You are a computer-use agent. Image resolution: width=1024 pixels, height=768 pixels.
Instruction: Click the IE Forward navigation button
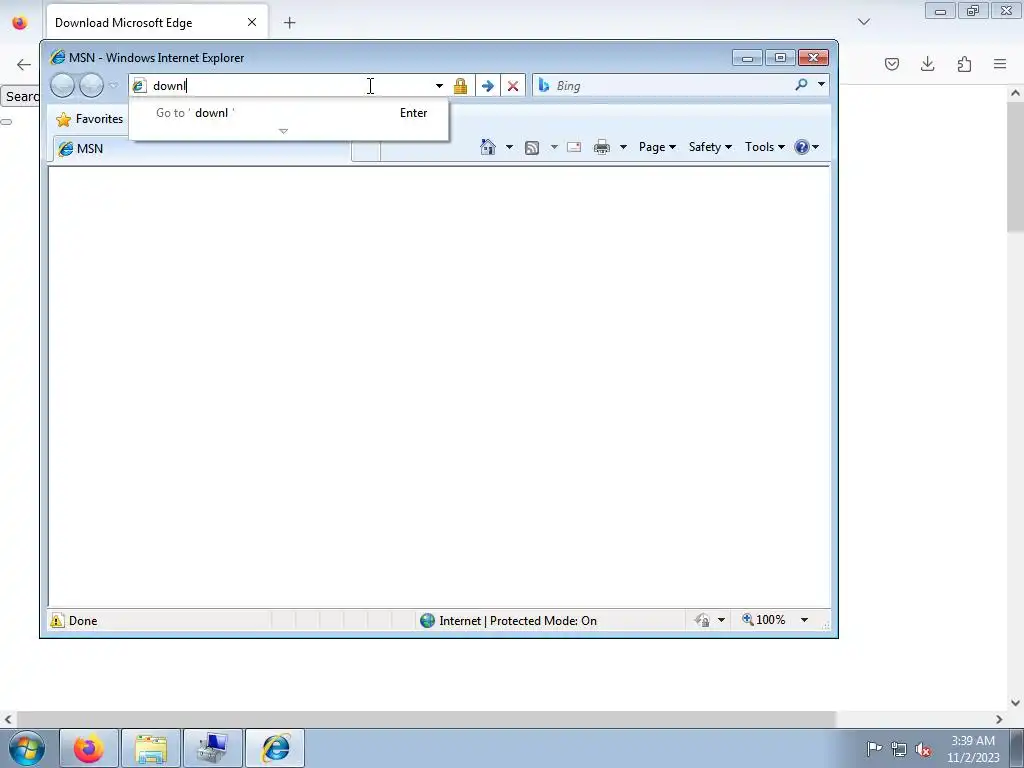[91, 86]
